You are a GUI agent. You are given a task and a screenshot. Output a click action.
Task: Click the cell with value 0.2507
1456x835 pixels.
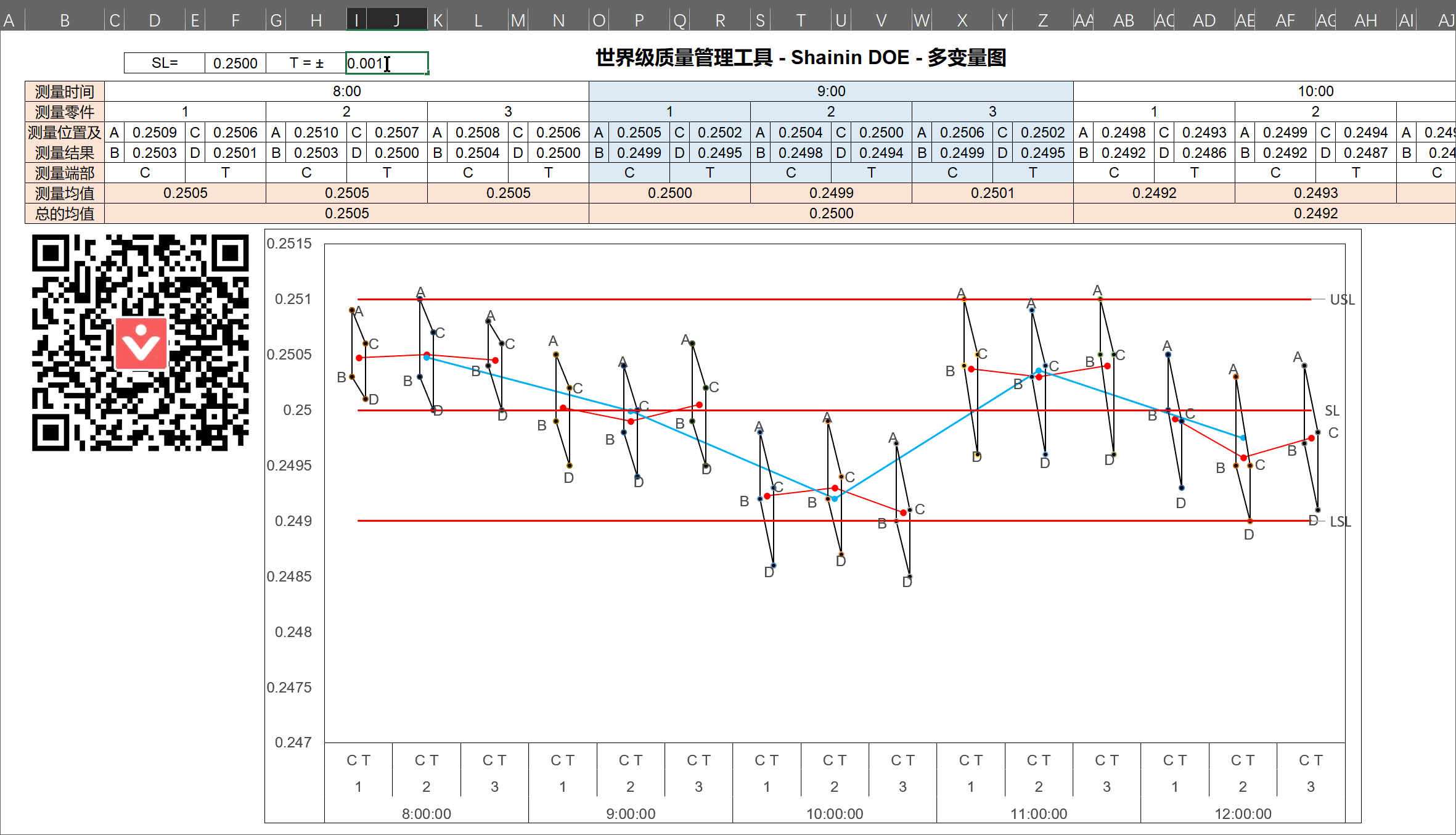click(397, 132)
